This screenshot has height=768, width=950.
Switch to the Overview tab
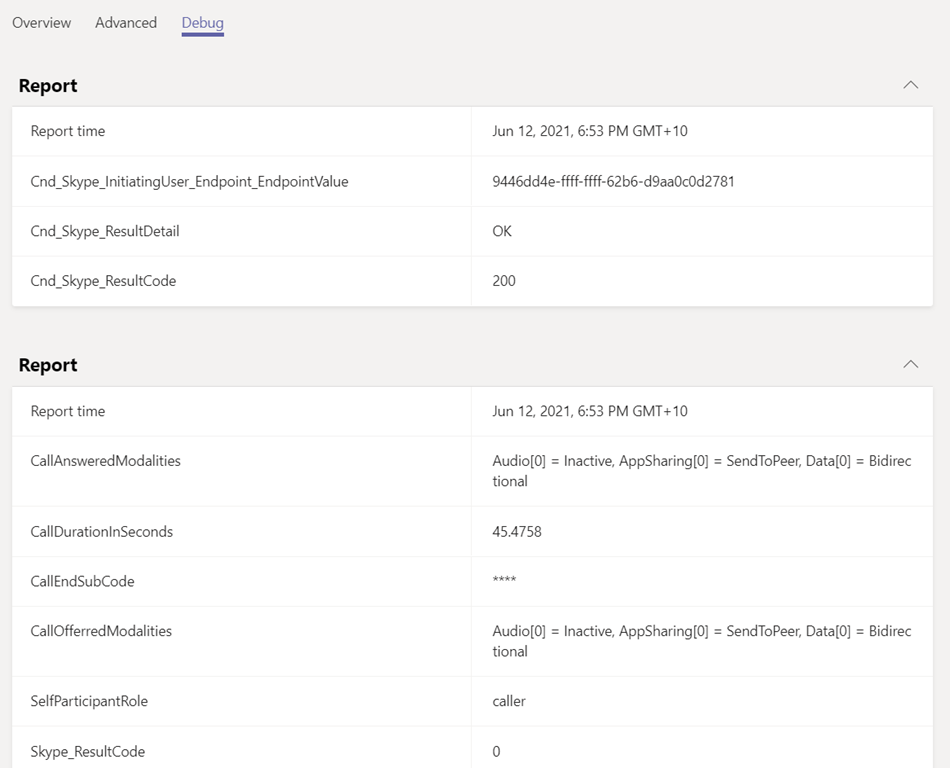(x=41, y=22)
